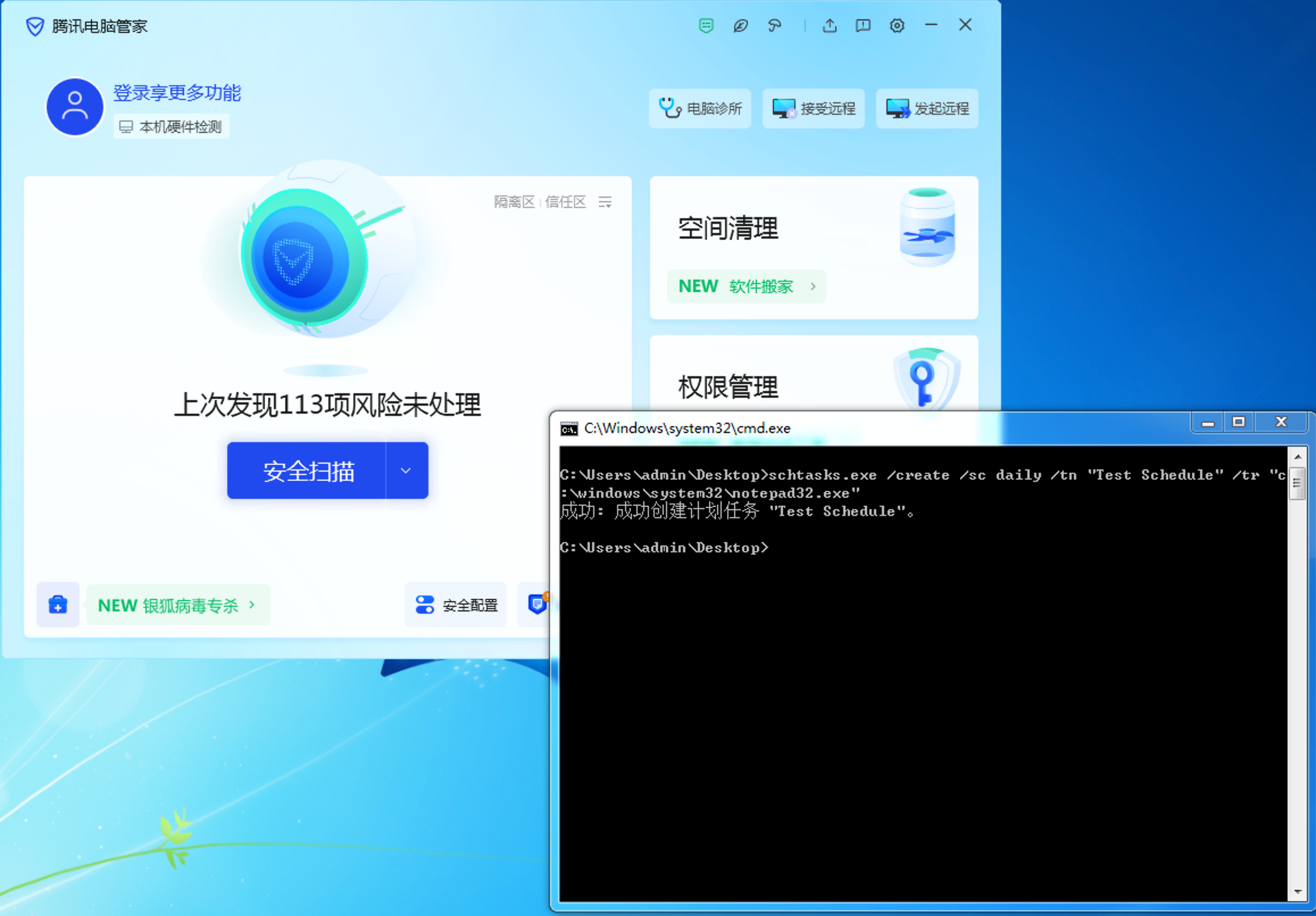Click the leaf icon in title bar
The width and height of the screenshot is (1316, 916).
point(740,25)
